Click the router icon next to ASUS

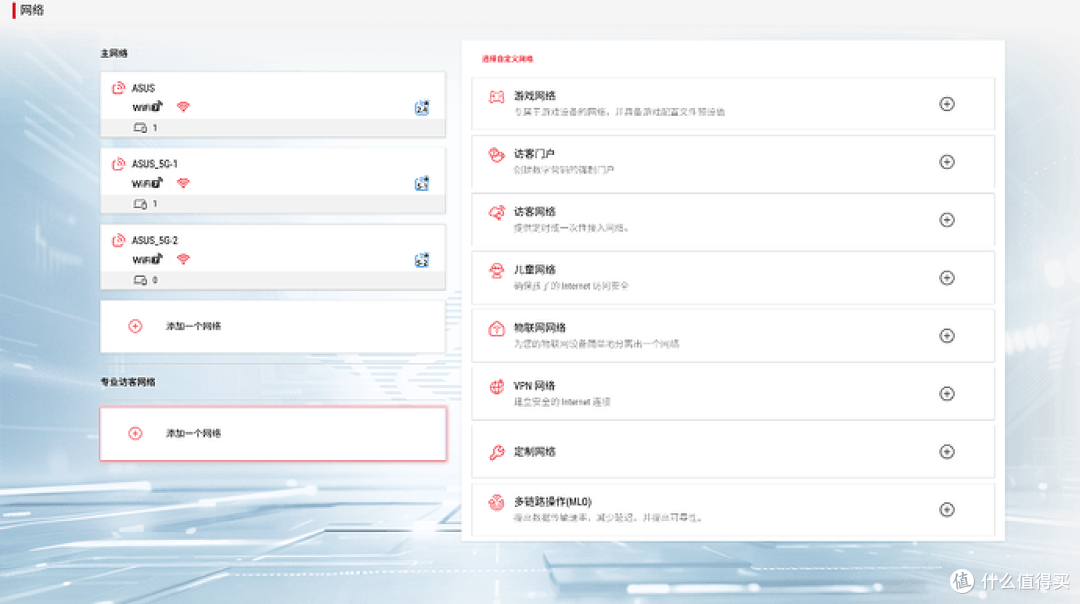point(118,88)
